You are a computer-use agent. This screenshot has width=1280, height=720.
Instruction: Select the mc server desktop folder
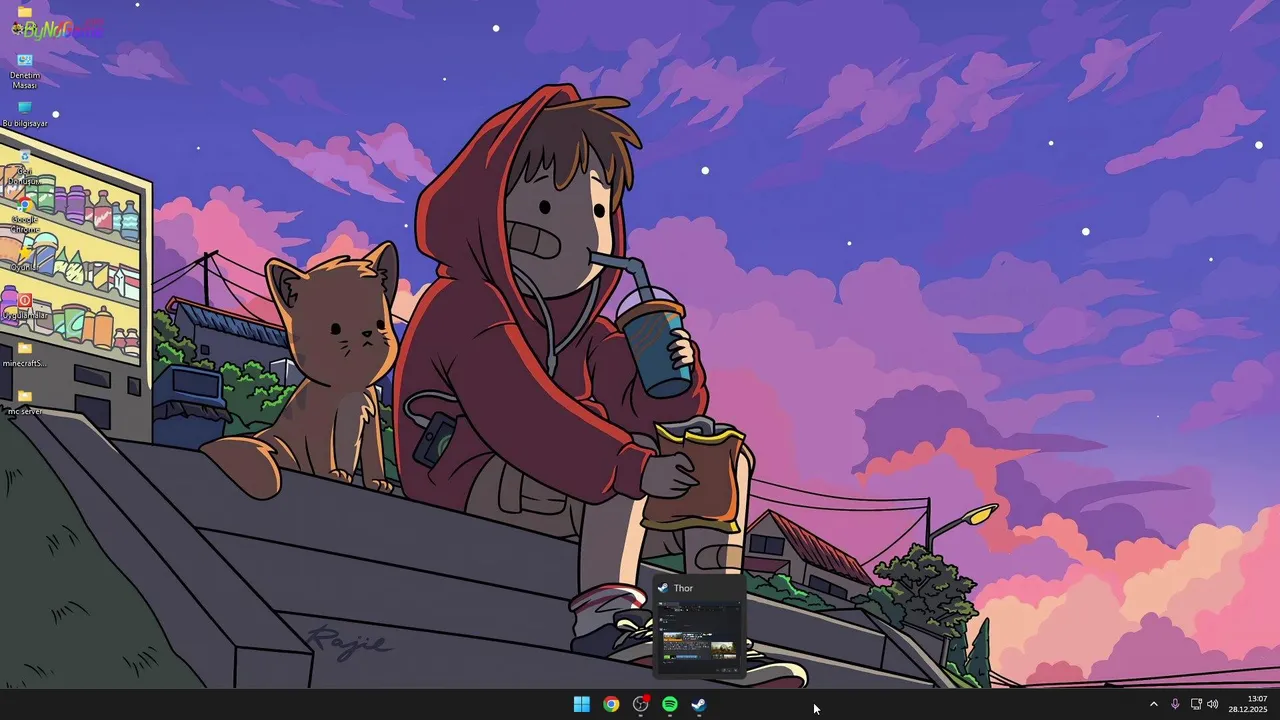click(x=25, y=402)
